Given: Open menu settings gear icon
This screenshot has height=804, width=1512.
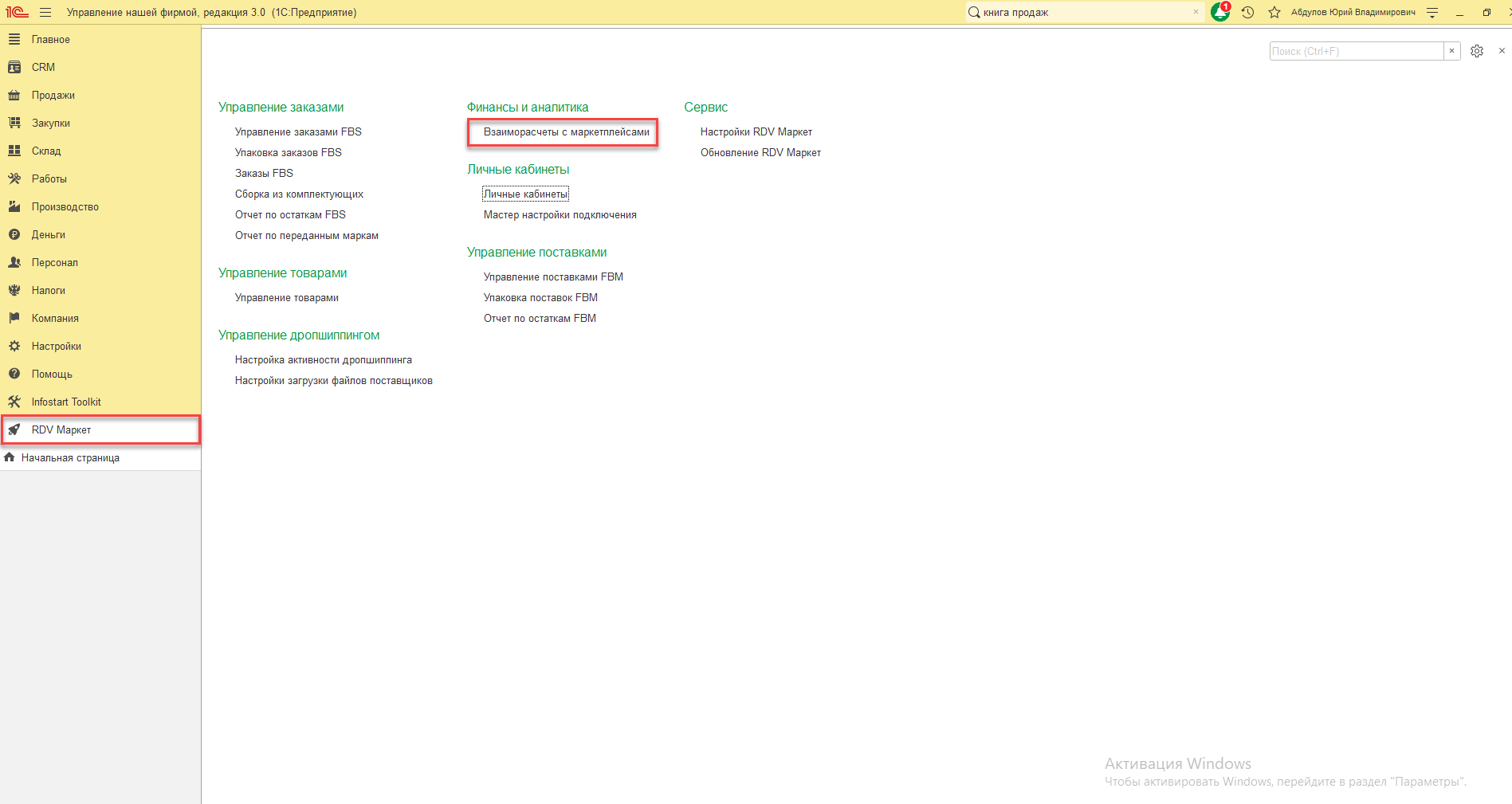Looking at the screenshot, I should tap(1477, 51).
